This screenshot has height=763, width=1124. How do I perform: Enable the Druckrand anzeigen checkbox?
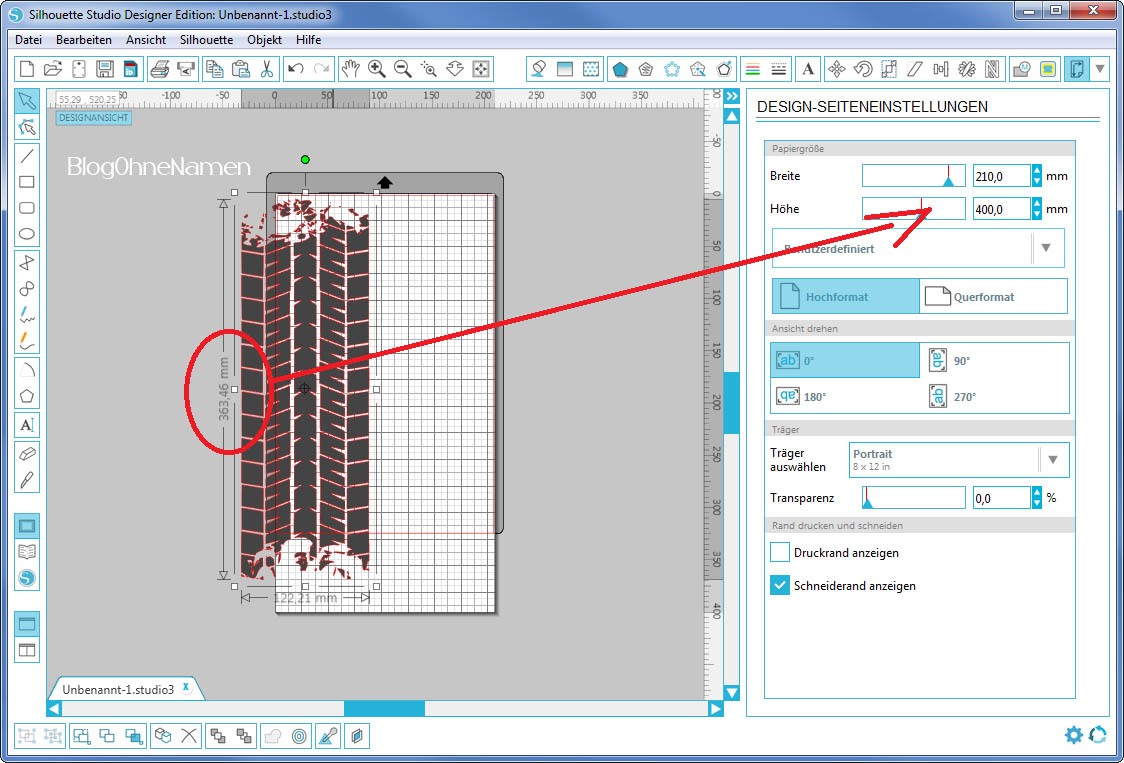[780, 552]
